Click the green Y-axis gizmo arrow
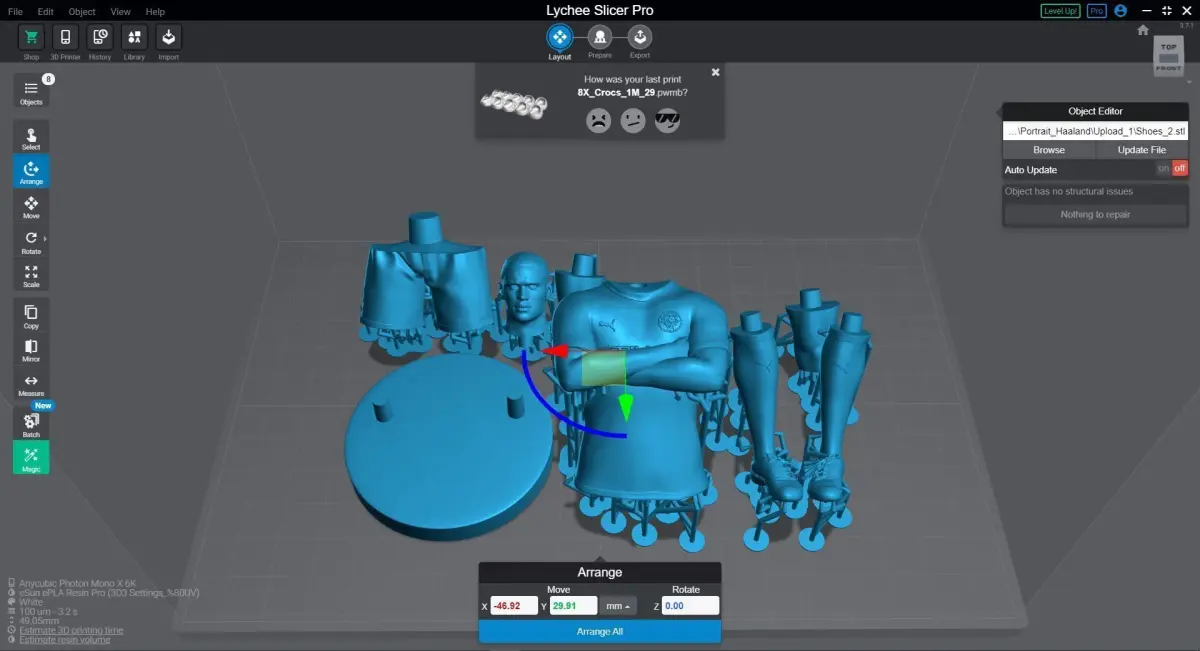 626,407
